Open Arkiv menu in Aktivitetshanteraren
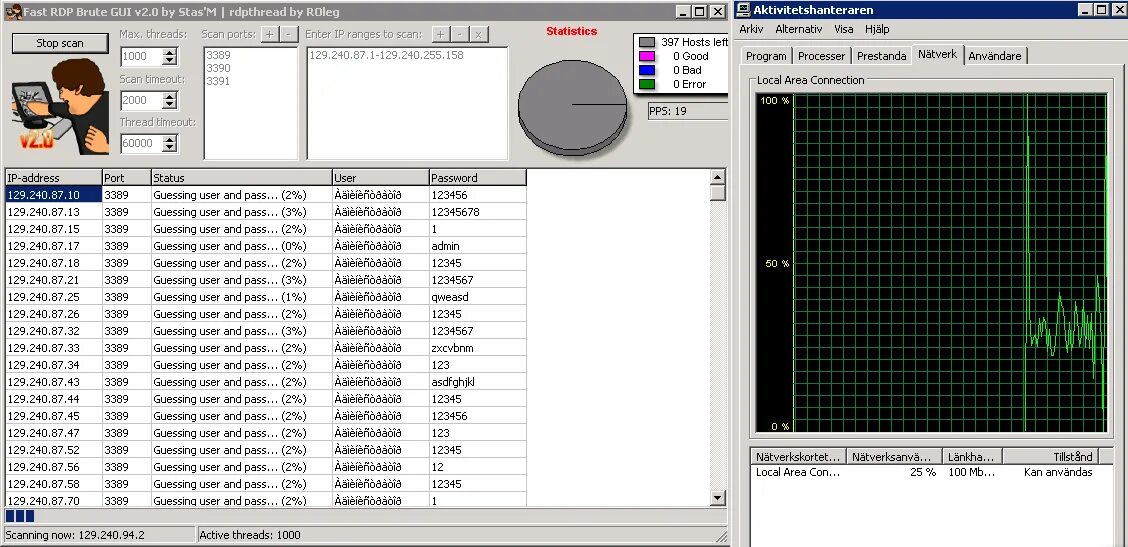The height and width of the screenshot is (547, 1128). coord(751,30)
